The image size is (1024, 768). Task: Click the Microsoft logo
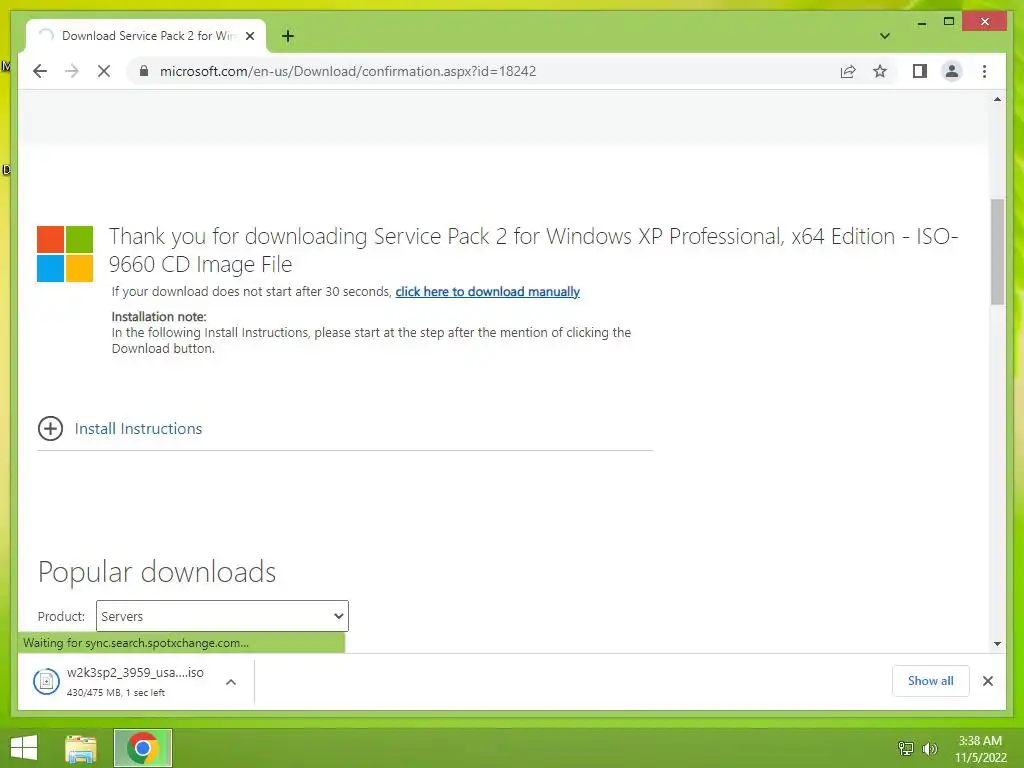(65, 254)
